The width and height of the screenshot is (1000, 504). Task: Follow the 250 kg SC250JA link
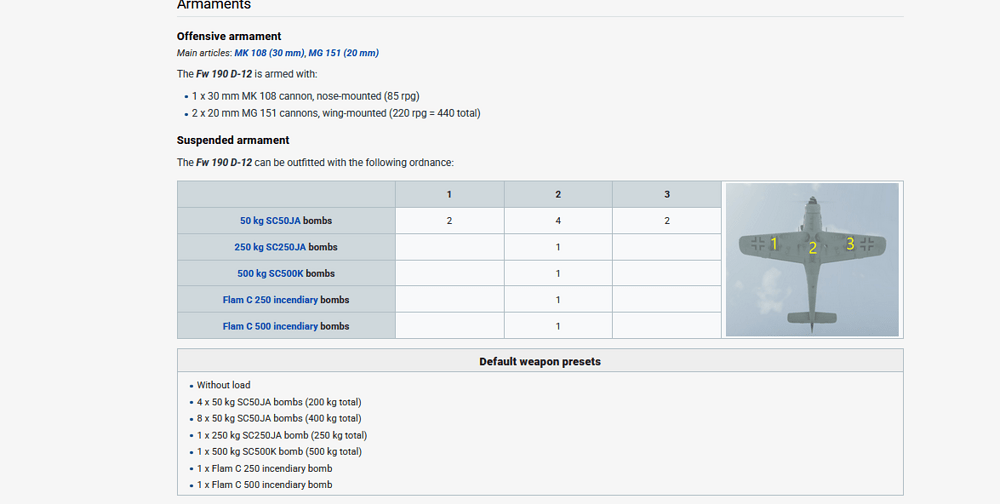270,247
